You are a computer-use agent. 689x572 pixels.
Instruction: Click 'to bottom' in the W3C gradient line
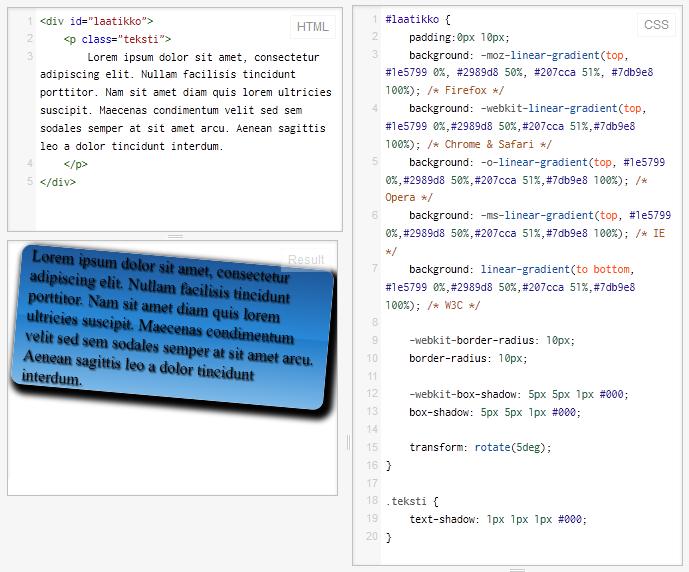602,269
